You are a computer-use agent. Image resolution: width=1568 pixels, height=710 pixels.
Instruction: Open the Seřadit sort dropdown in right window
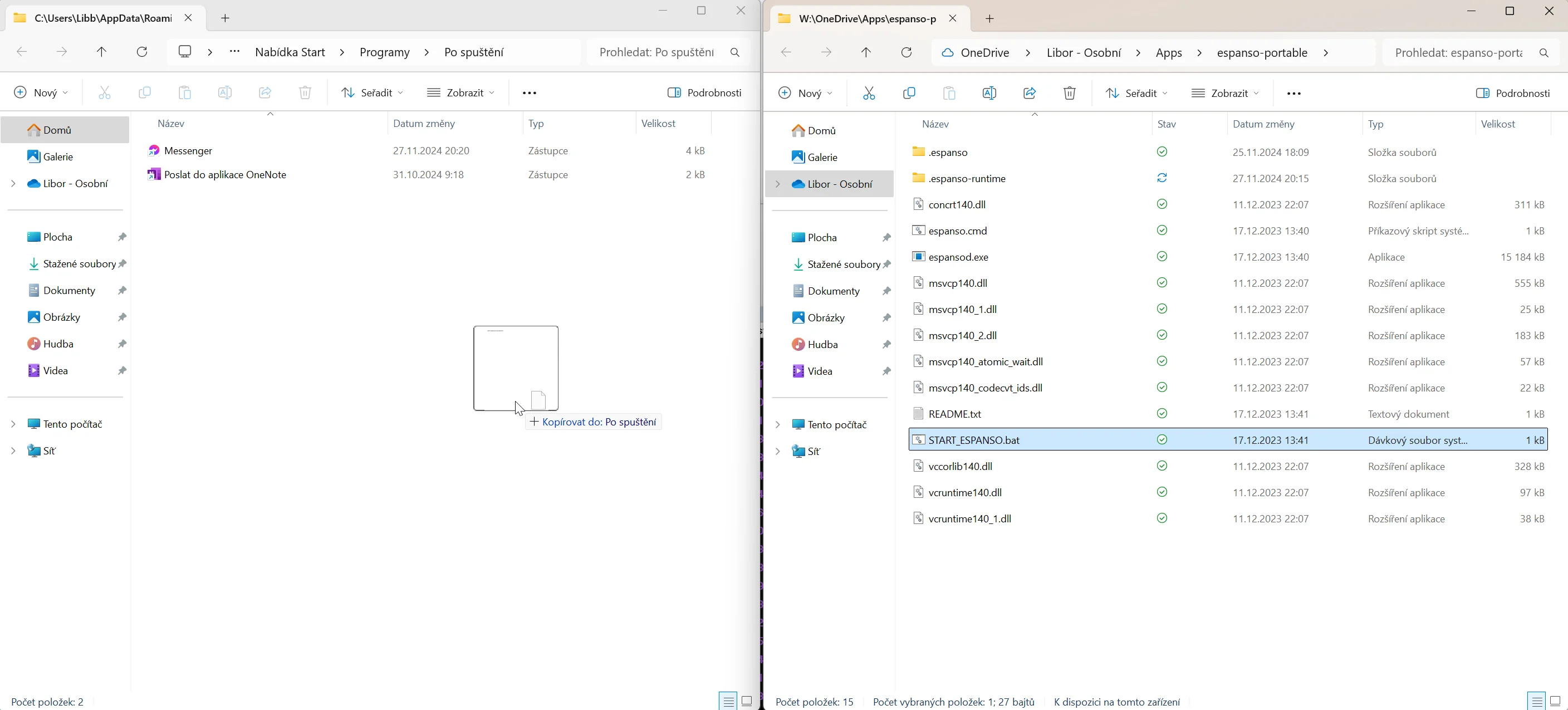[1137, 93]
